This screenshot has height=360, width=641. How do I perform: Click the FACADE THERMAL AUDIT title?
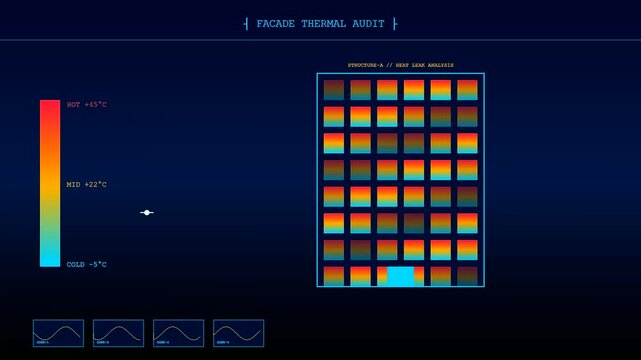point(320,24)
